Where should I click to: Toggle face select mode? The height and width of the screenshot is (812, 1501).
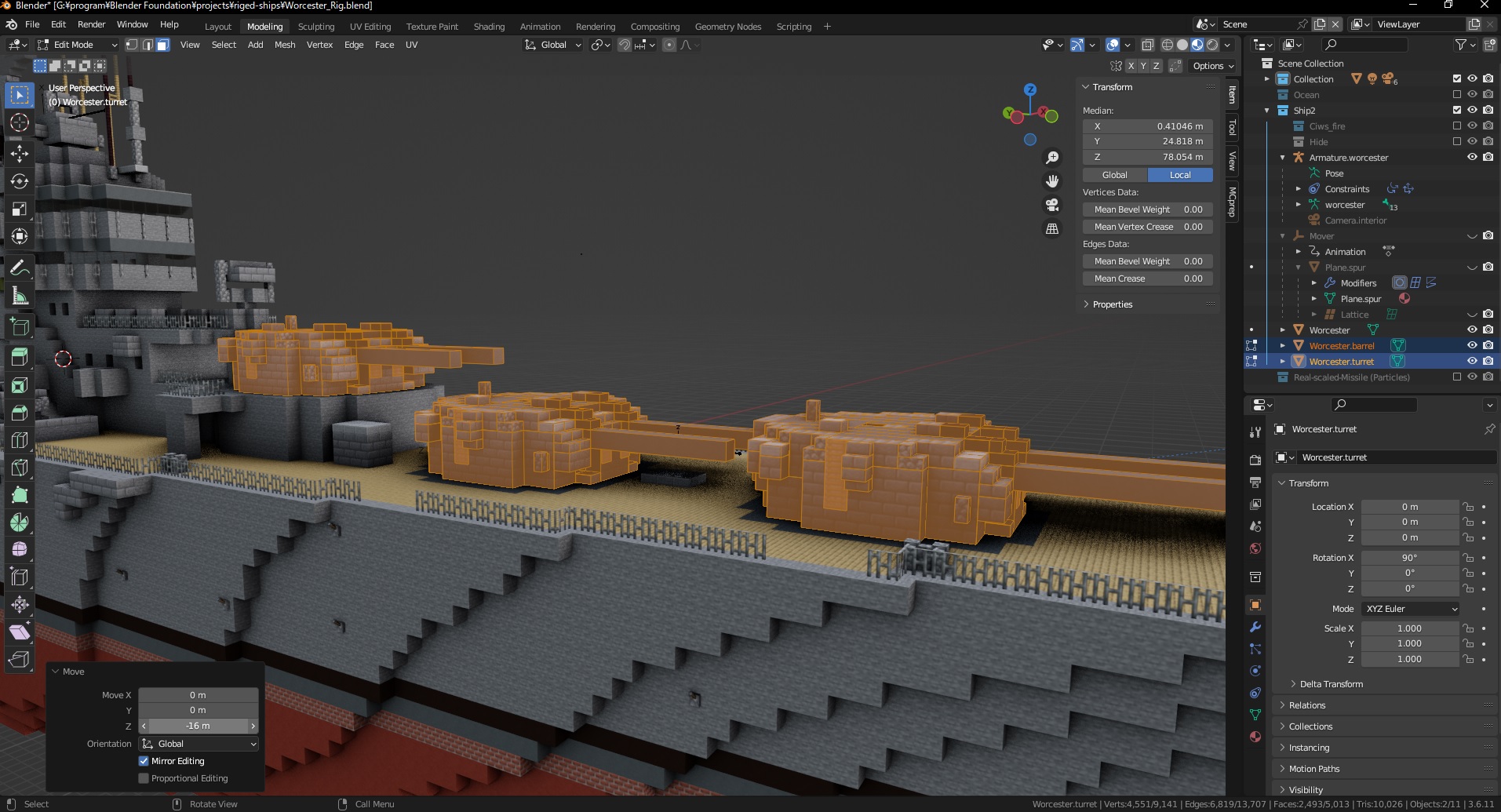tap(162, 45)
